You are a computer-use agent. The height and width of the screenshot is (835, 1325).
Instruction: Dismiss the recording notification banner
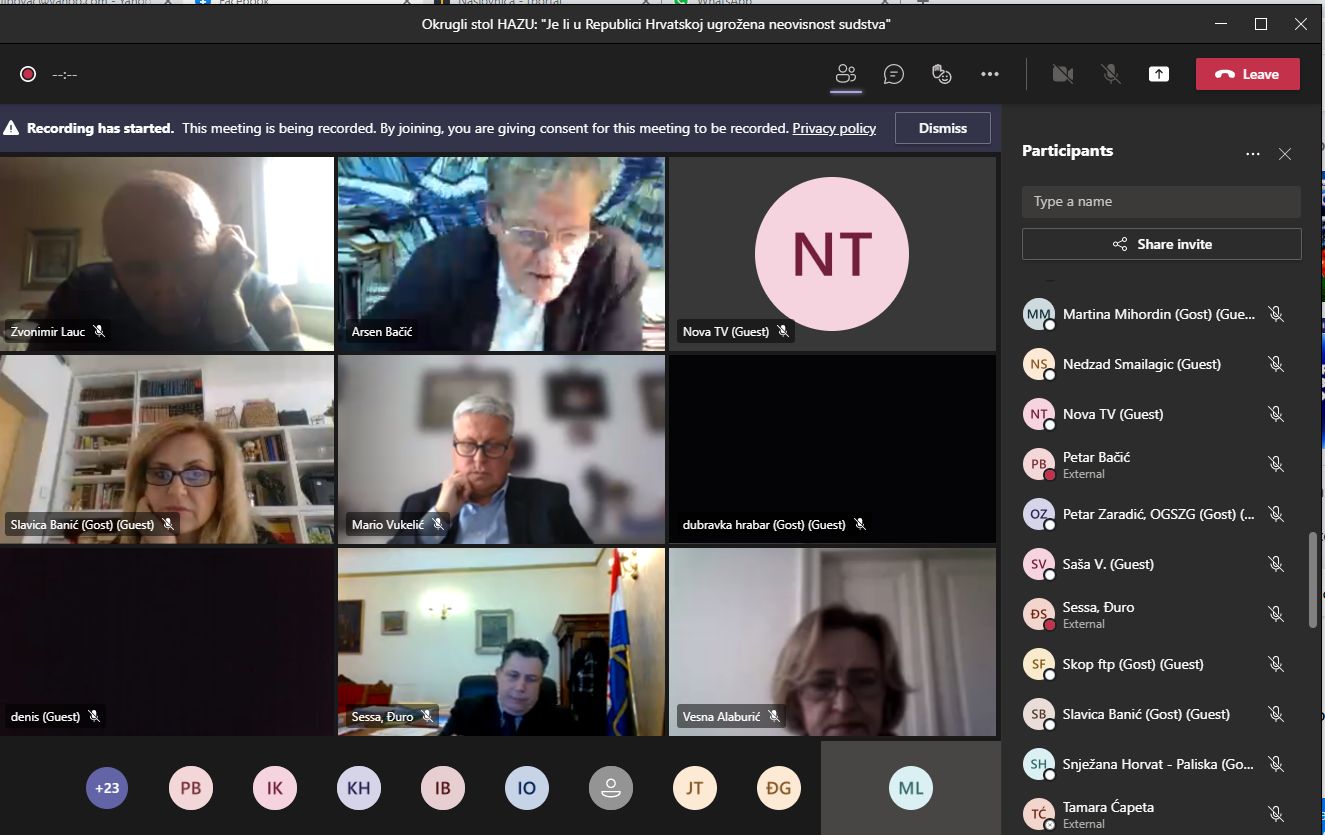943,128
